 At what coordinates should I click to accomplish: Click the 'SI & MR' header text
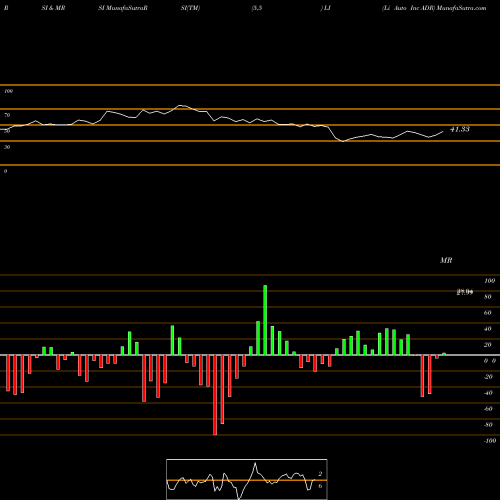(53, 8)
